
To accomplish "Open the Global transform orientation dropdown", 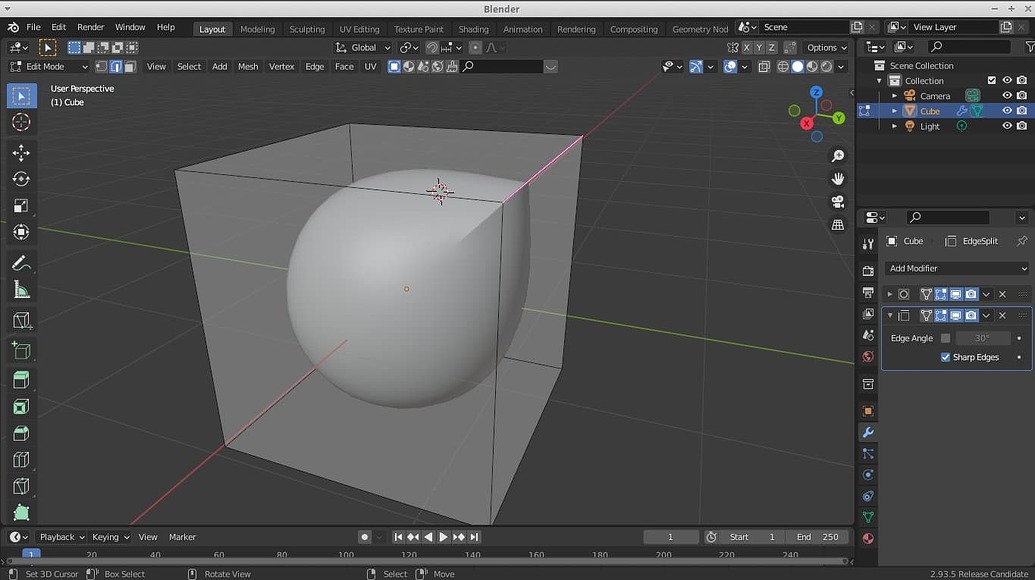I will point(363,48).
